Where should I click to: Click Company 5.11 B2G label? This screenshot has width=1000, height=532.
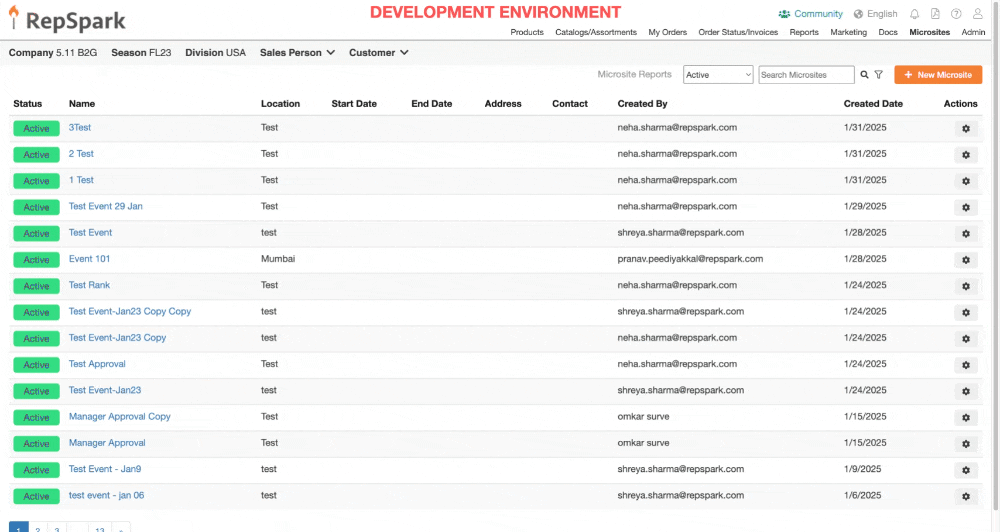[53, 52]
